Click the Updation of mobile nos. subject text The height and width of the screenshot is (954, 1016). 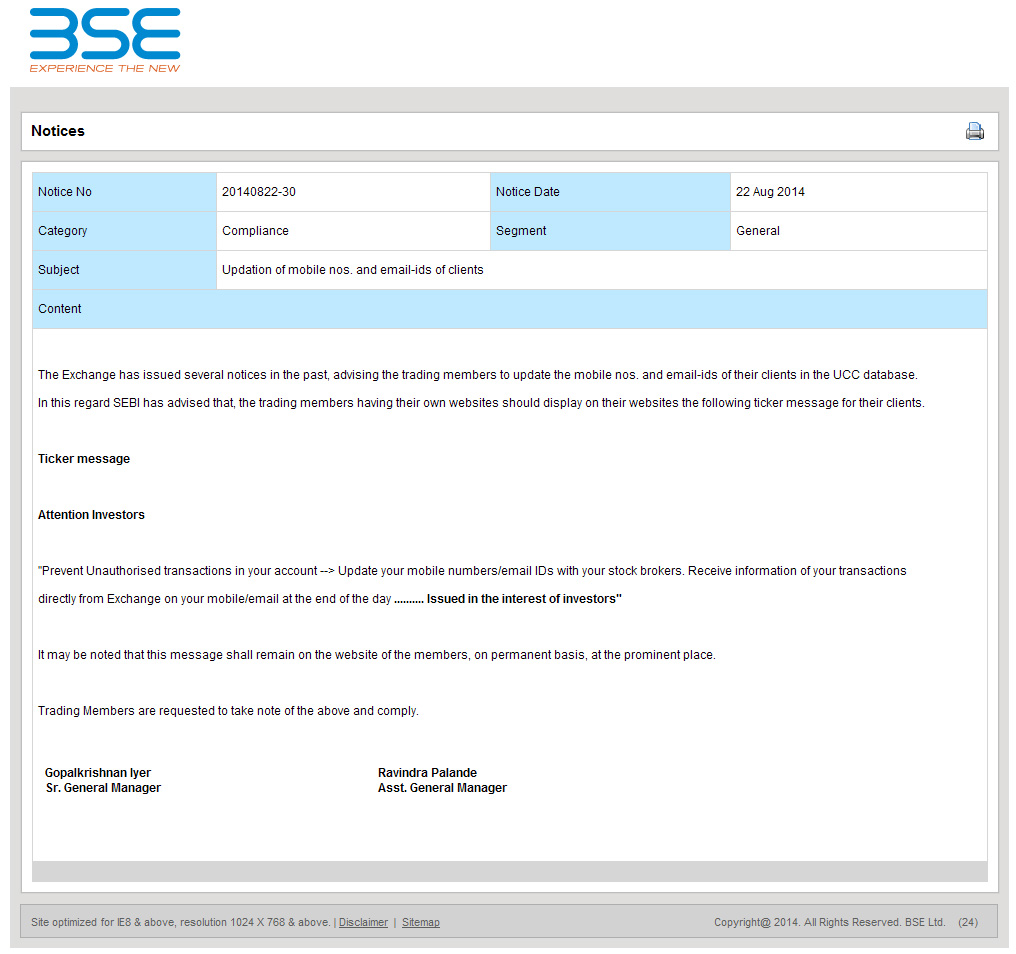(352, 270)
